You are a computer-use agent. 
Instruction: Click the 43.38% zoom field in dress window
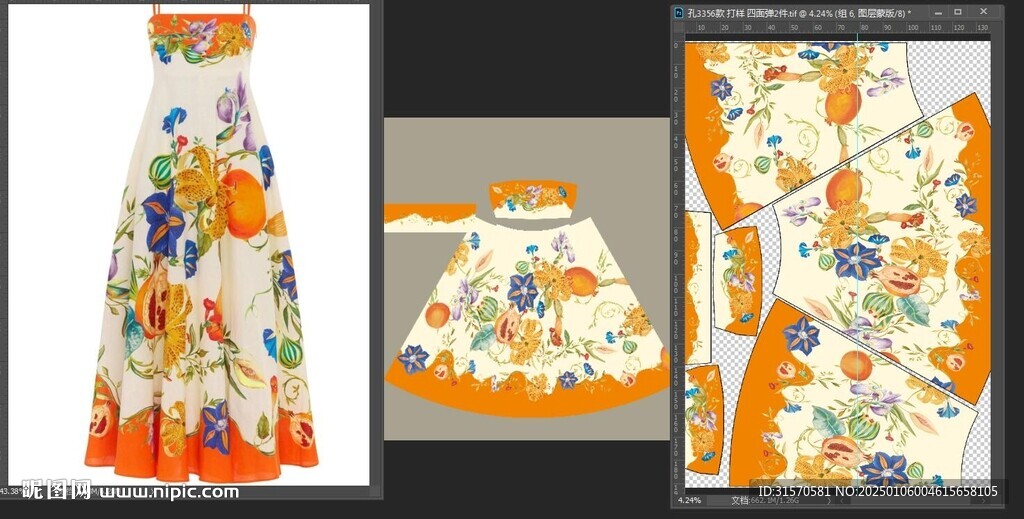coord(12,491)
